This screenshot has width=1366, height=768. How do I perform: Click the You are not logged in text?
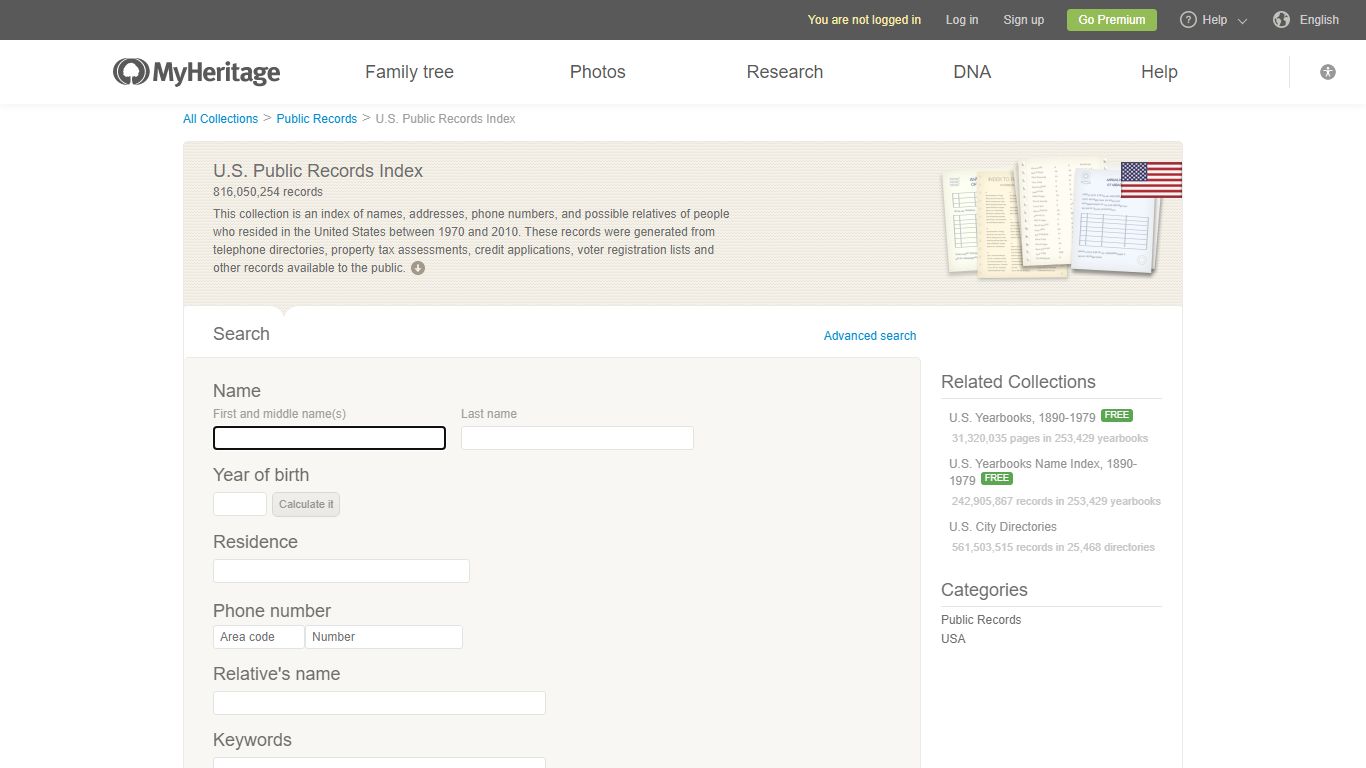[x=864, y=20]
